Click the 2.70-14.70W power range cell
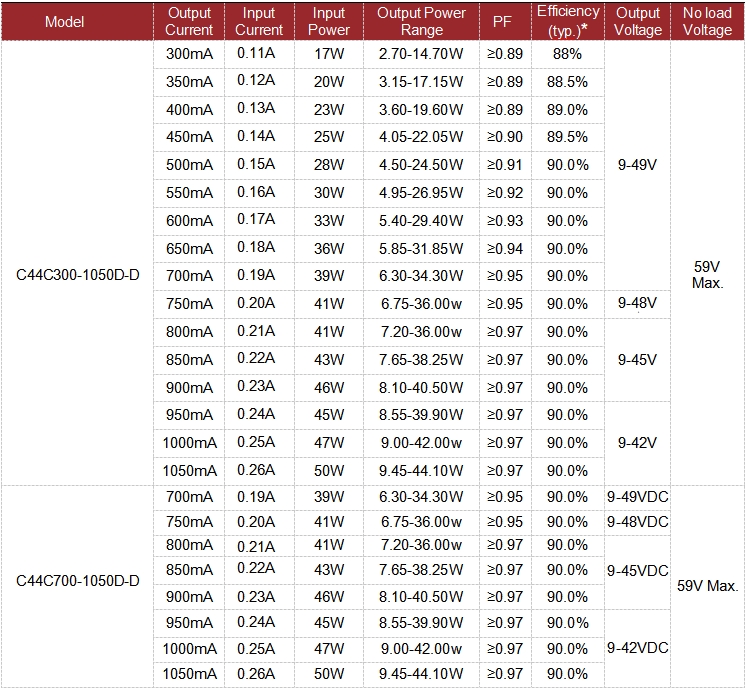The width and height of the screenshot is (747, 688). point(421,54)
